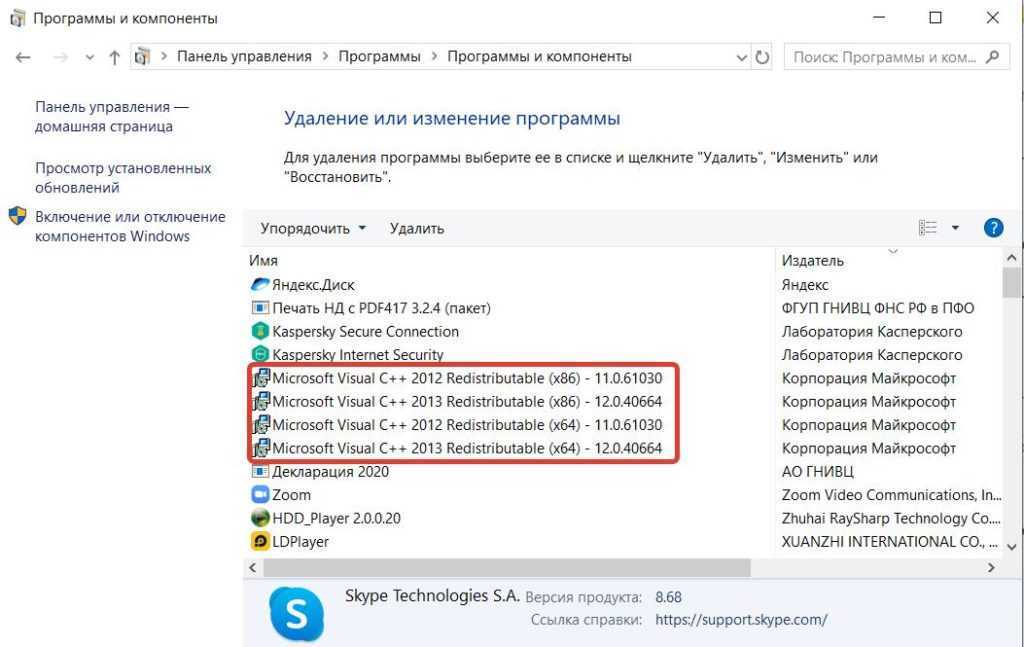Select the Kaspersky Secure Connection icon

(x=260, y=331)
